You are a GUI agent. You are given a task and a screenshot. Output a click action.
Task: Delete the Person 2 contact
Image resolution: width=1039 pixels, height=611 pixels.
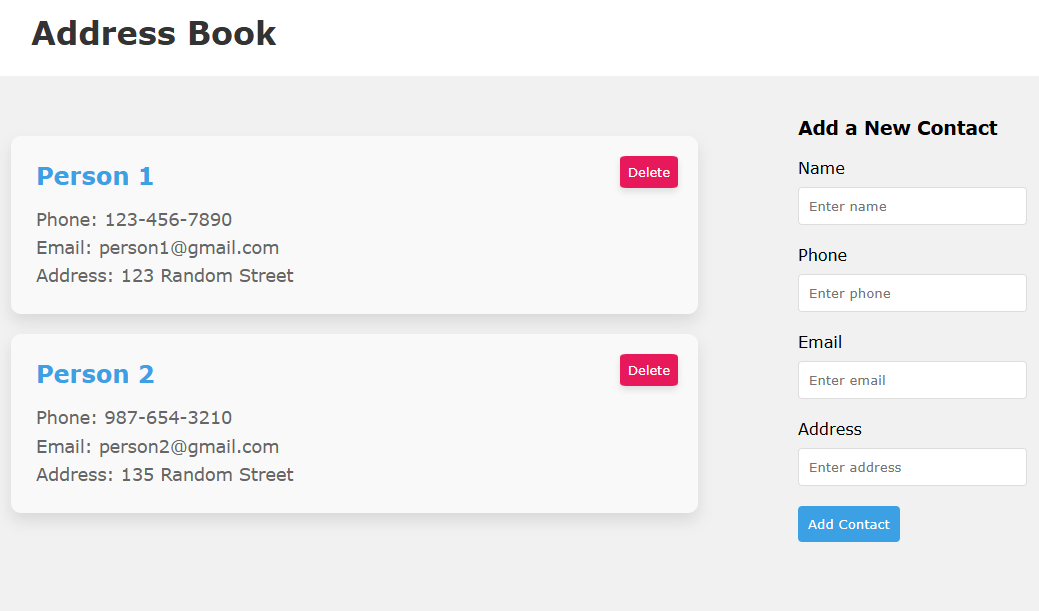[648, 370]
